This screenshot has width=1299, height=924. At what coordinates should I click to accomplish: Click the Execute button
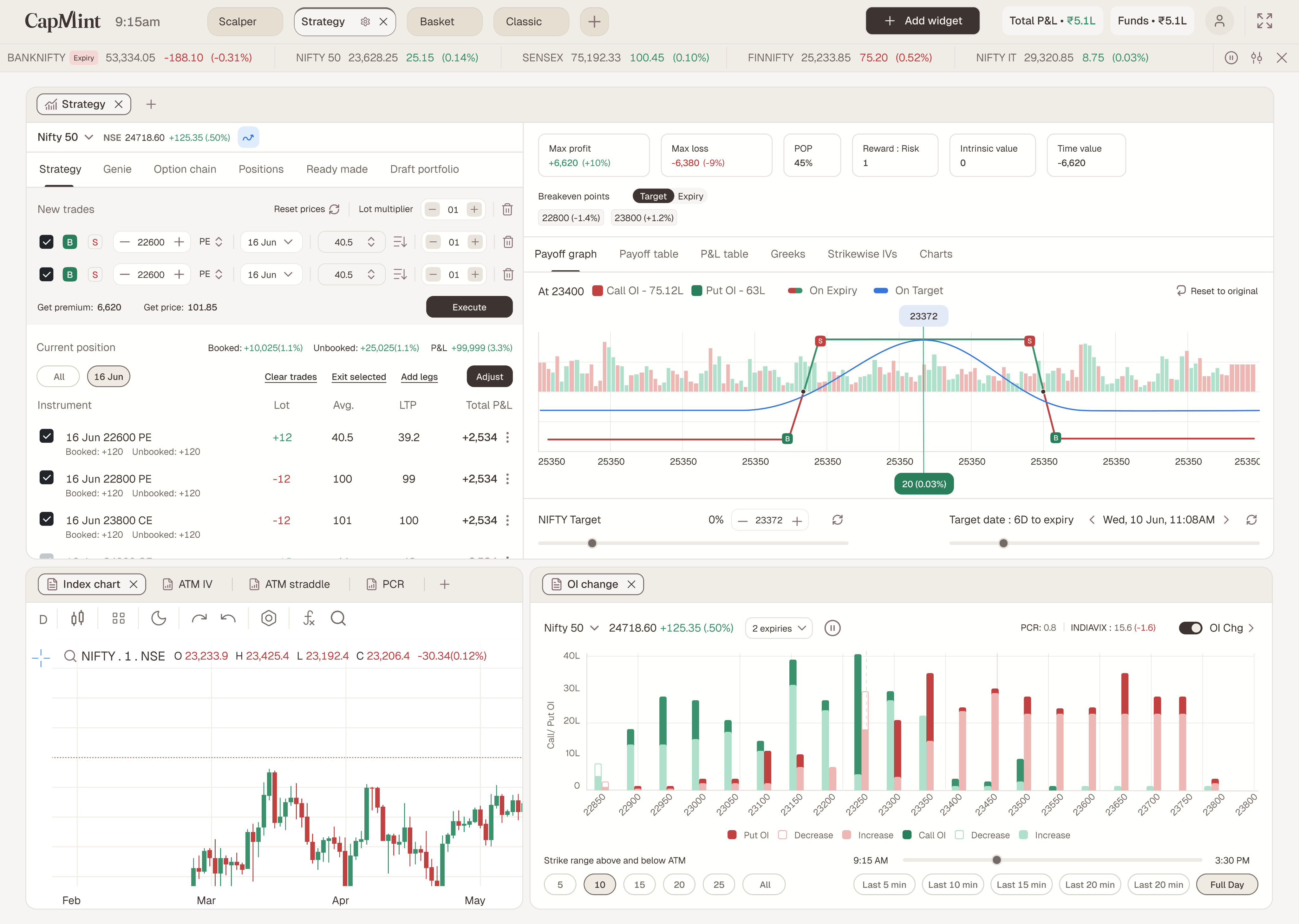click(469, 307)
